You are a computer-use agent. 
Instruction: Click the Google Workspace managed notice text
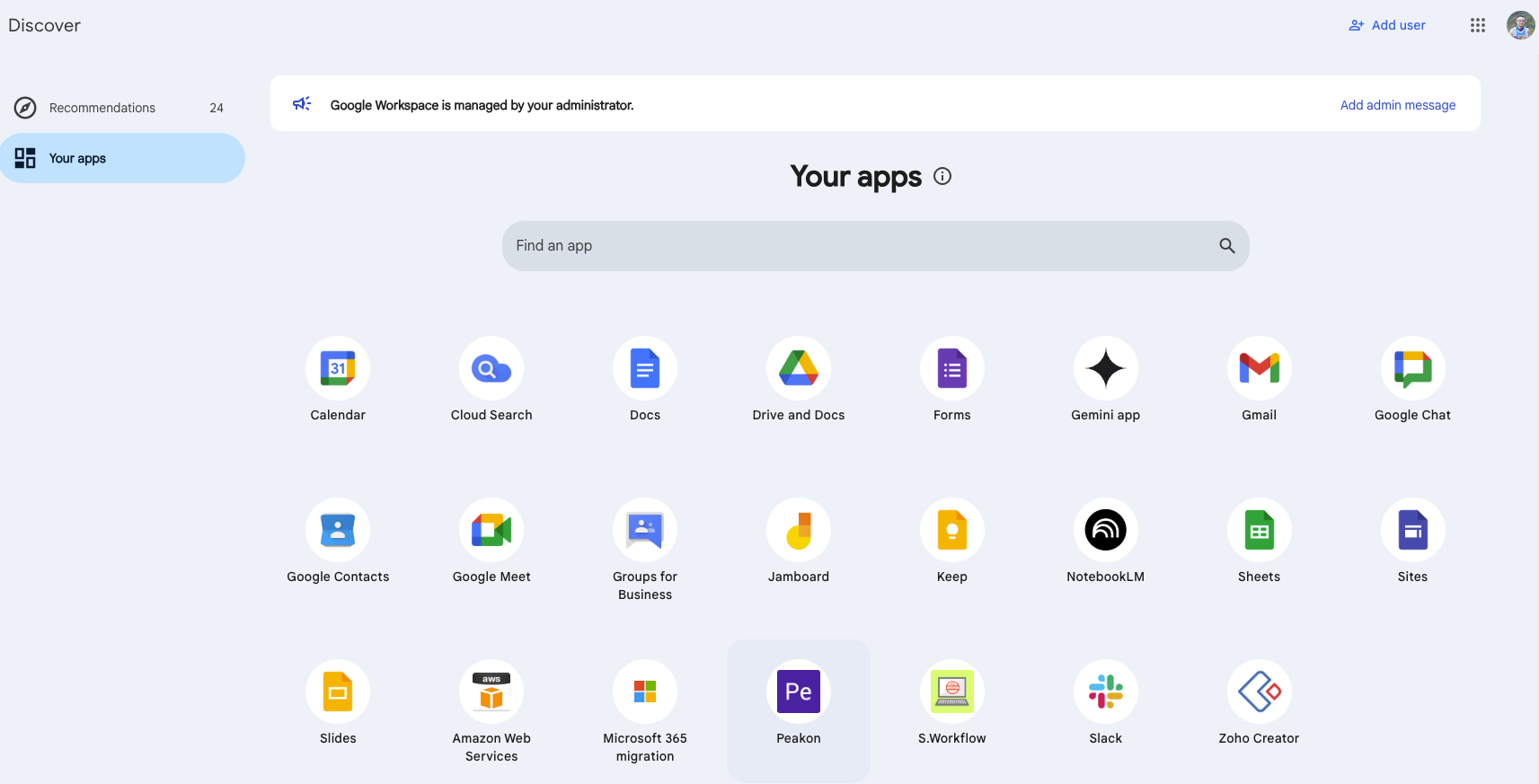[482, 105]
